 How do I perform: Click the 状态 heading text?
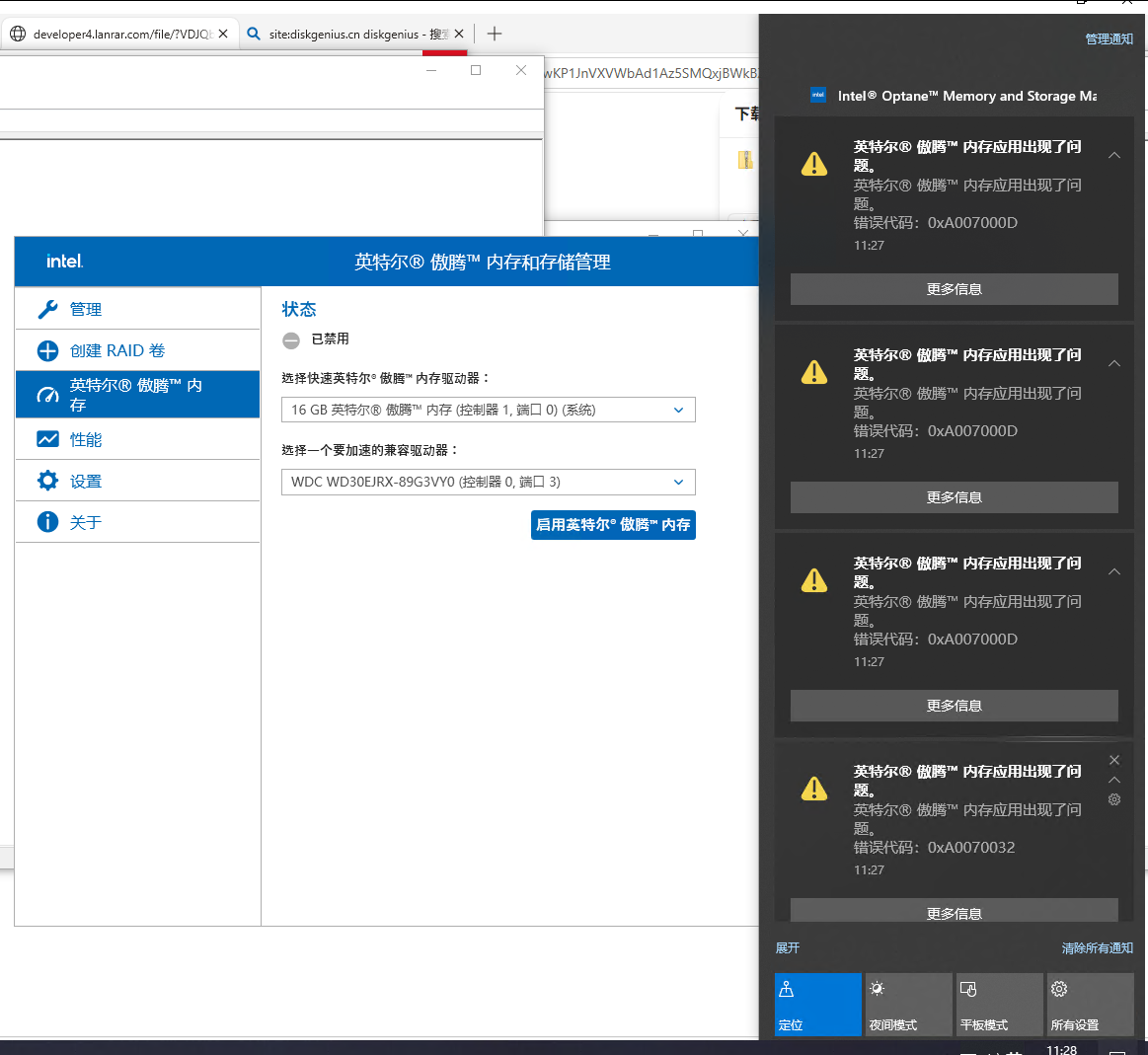pyautogui.click(x=299, y=309)
